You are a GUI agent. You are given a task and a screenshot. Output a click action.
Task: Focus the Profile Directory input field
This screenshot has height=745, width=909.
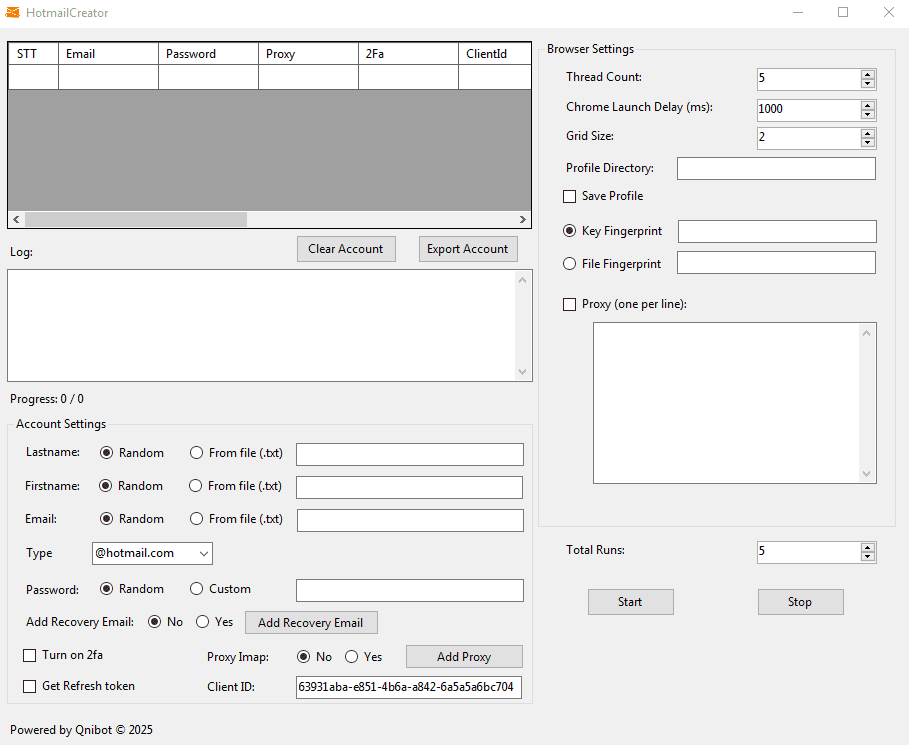(x=776, y=168)
